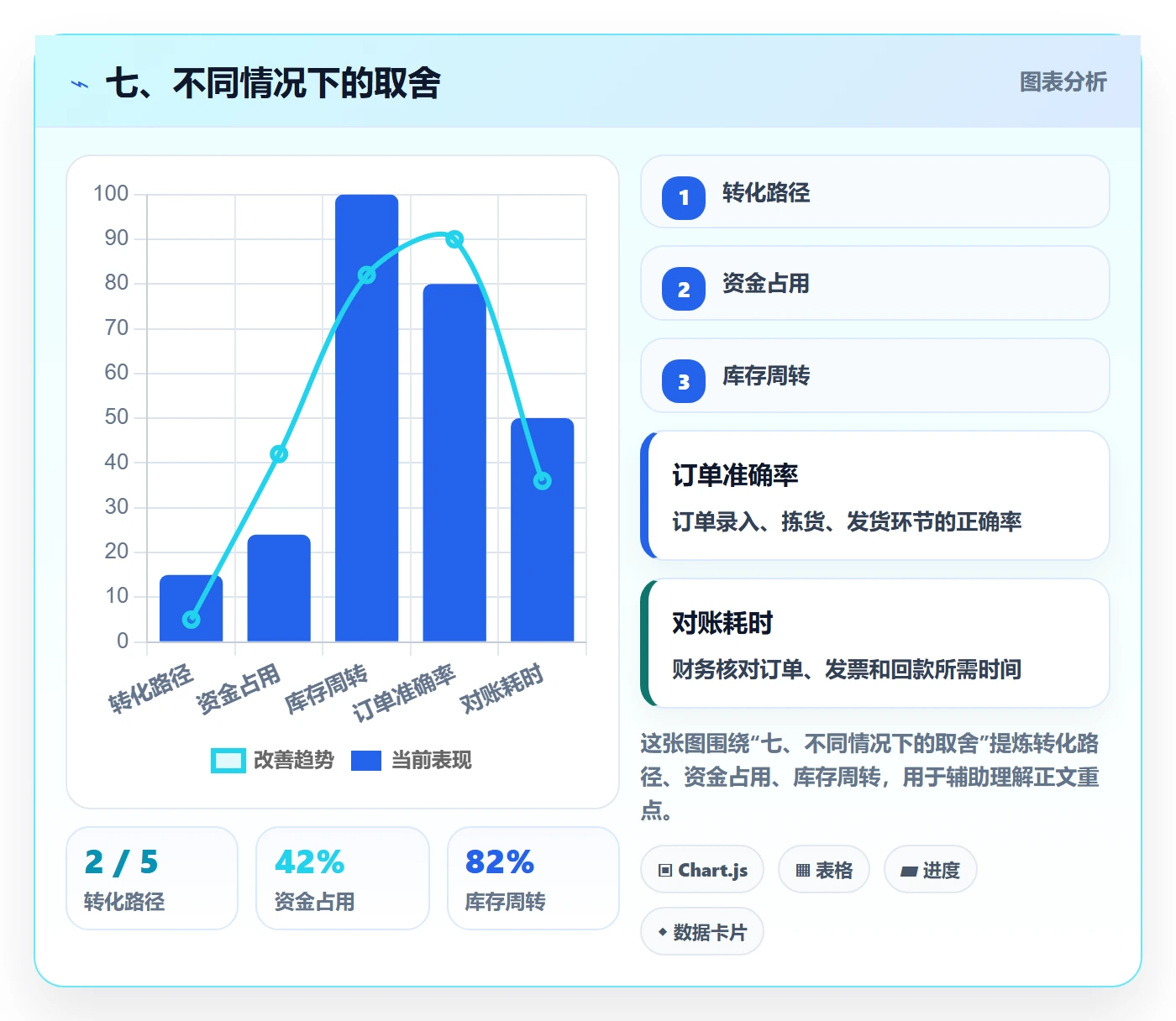Click the 数据卡片 diamond icon
Viewport: 1176px width, 1021px height.
(x=663, y=932)
